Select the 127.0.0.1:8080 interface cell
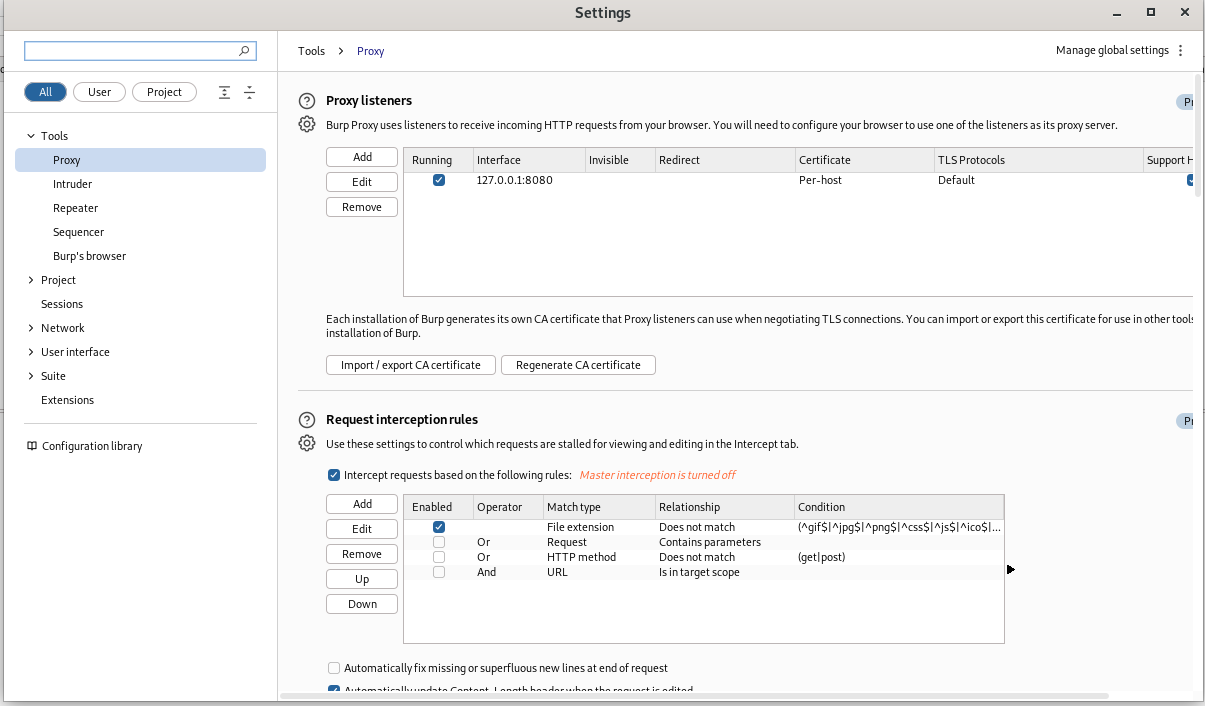The height and width of the screenshot is (706, 1205). (x=528, y=180)
